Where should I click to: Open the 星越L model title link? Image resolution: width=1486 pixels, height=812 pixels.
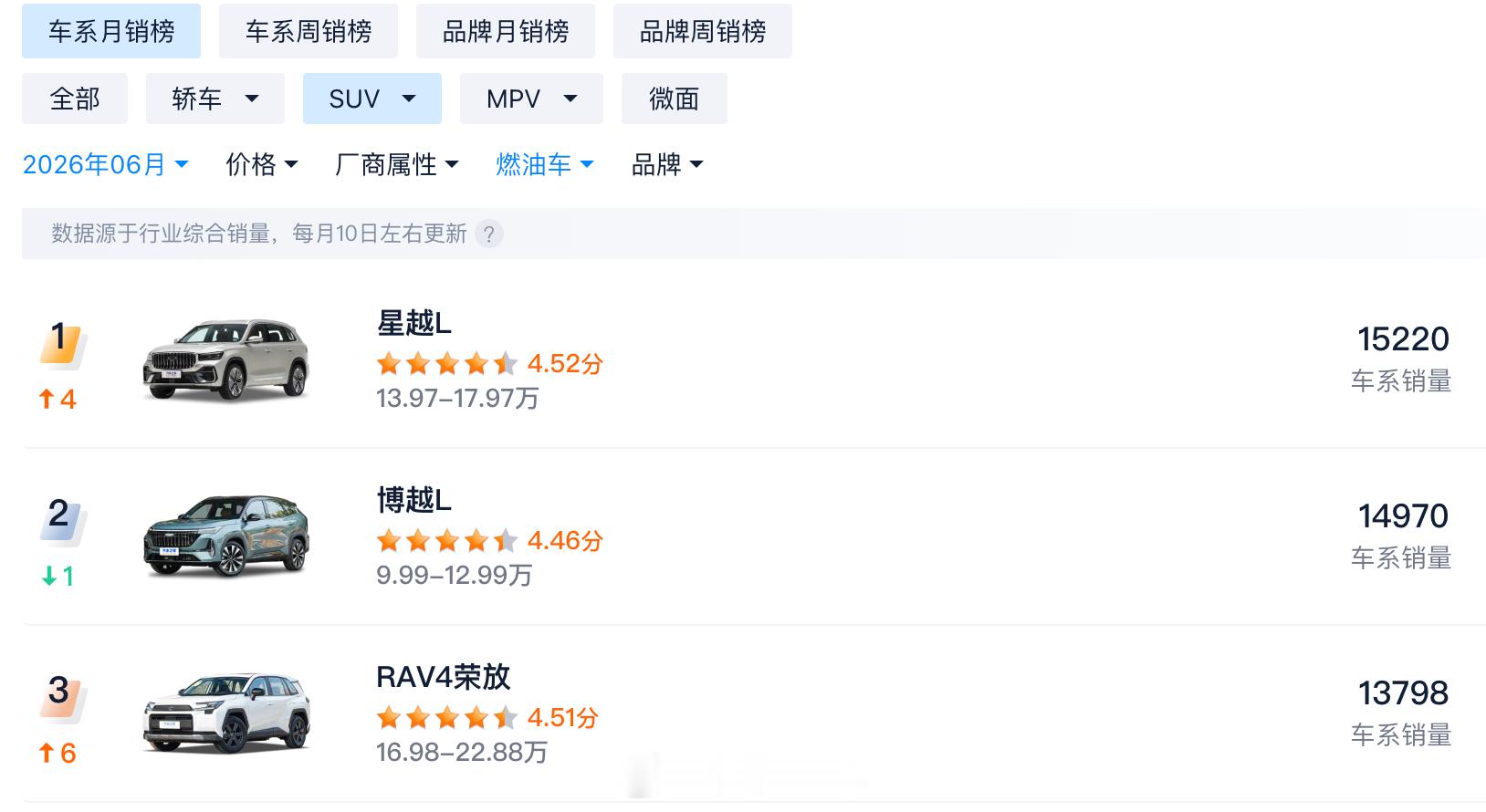(x=413, y=323)
